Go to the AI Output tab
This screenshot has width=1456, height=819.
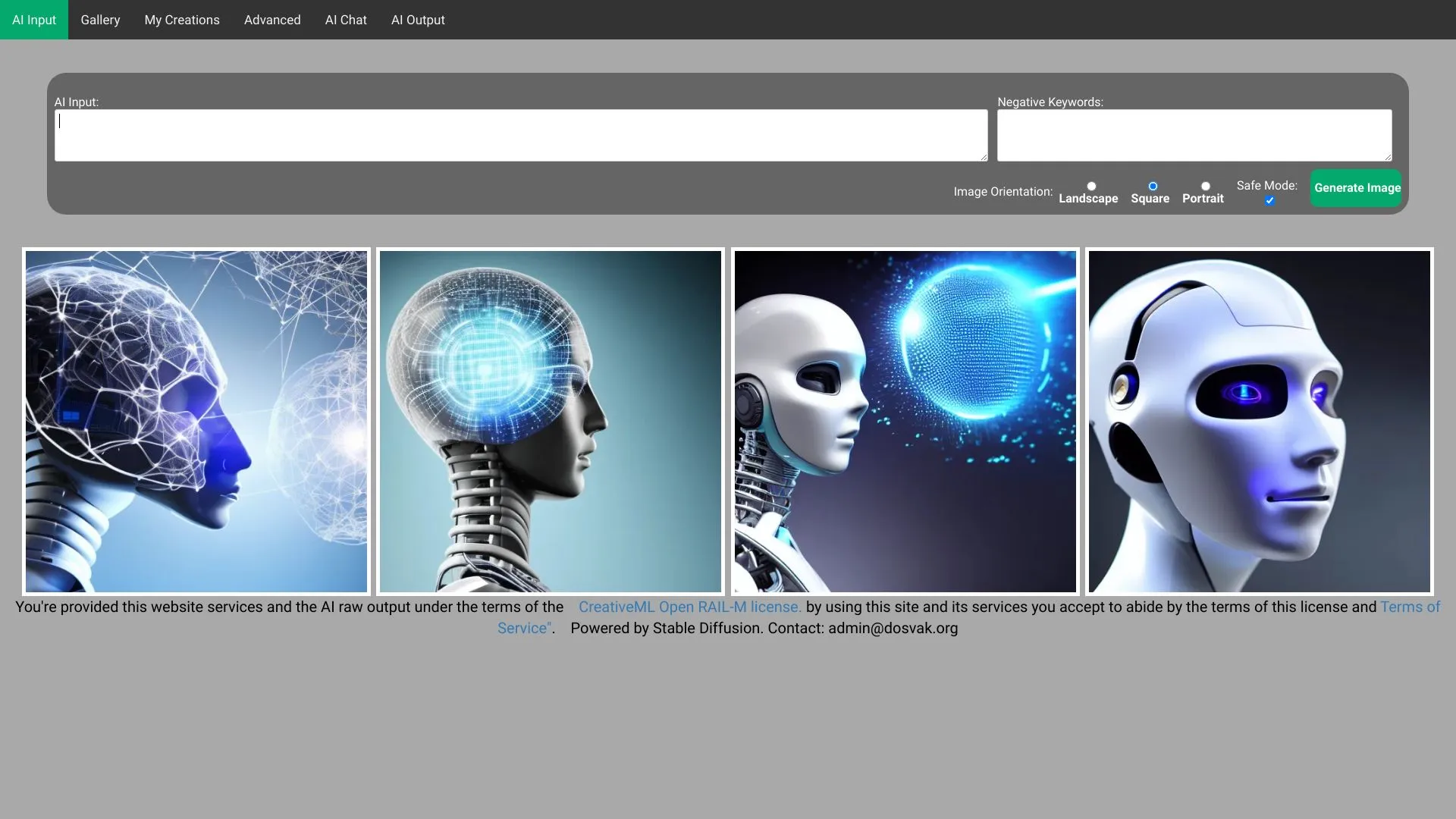point(417,20)
